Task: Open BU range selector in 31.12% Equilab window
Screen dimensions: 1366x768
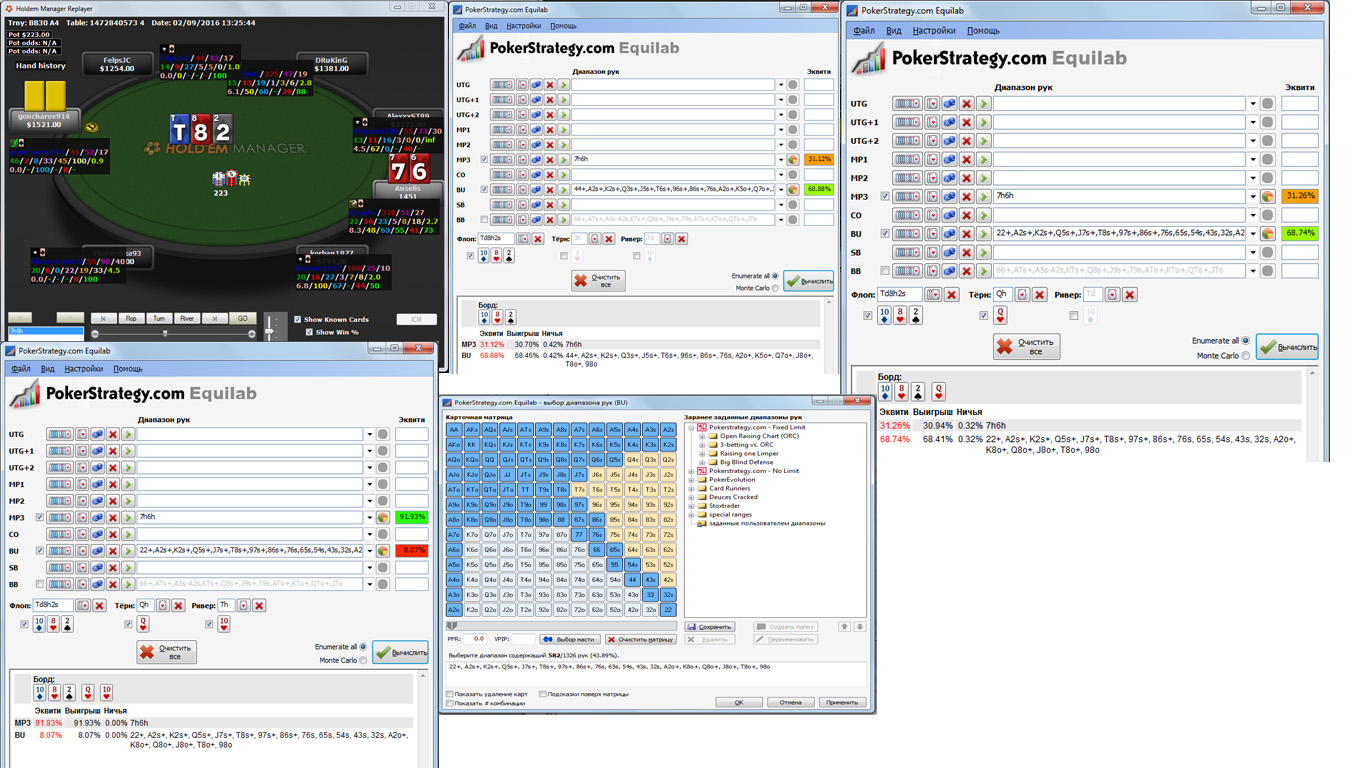Action: (x=502, y=189)
